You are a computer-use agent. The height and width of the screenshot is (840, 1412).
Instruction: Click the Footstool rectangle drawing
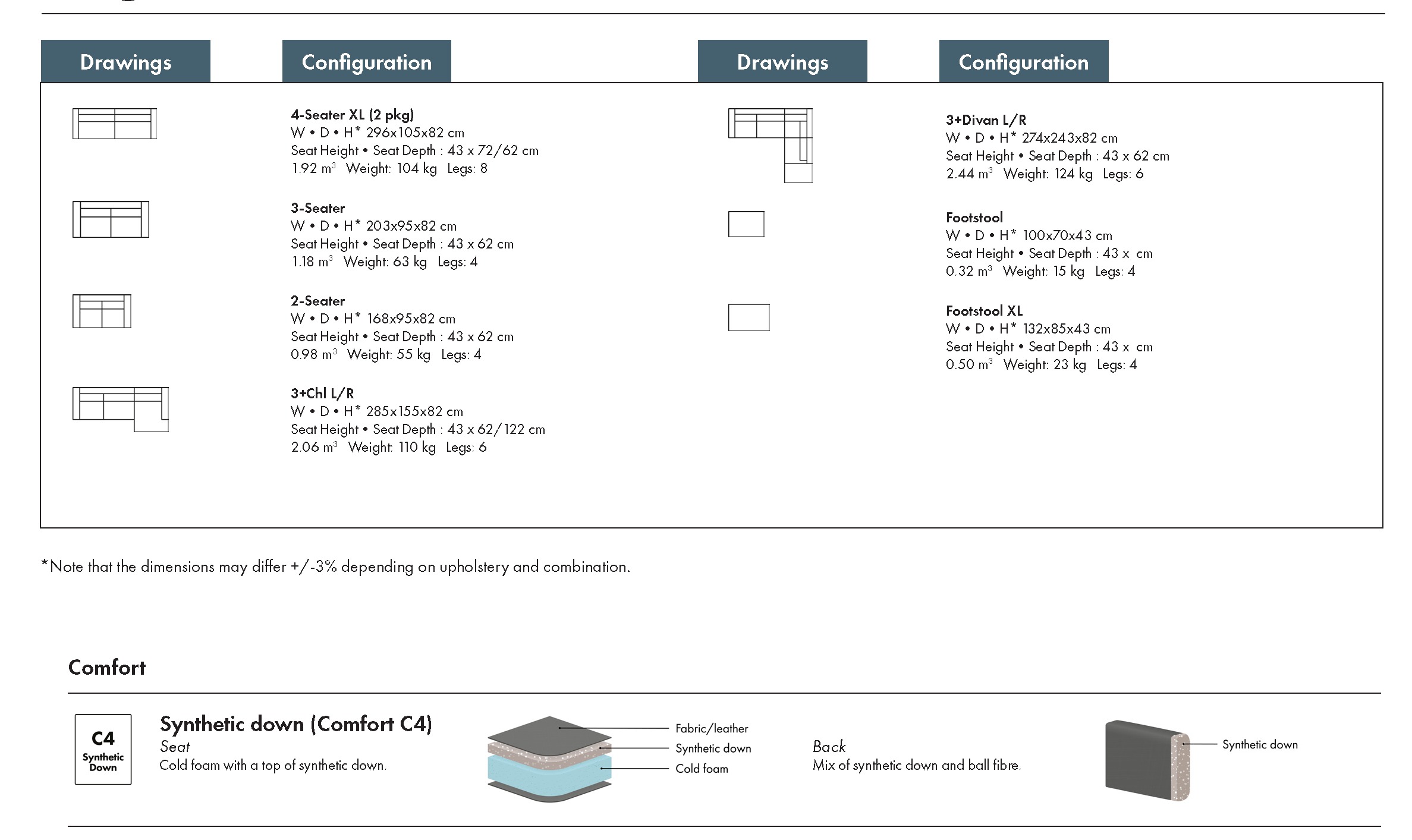pos(746,224)
